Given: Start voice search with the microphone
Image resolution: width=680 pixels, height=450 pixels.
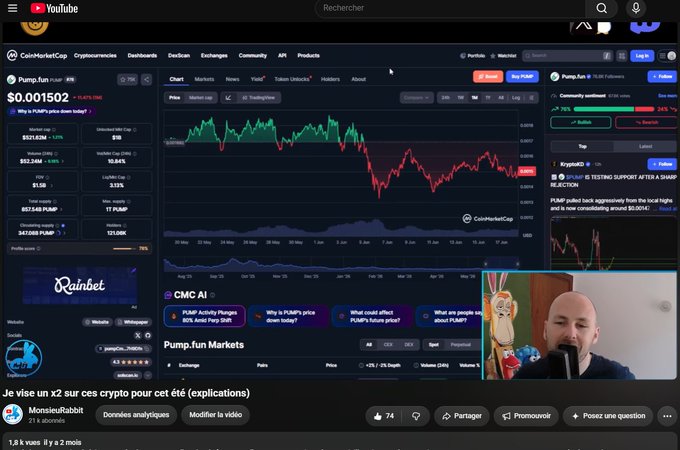Looking at the screenshot, I should [x=636, y=8].
